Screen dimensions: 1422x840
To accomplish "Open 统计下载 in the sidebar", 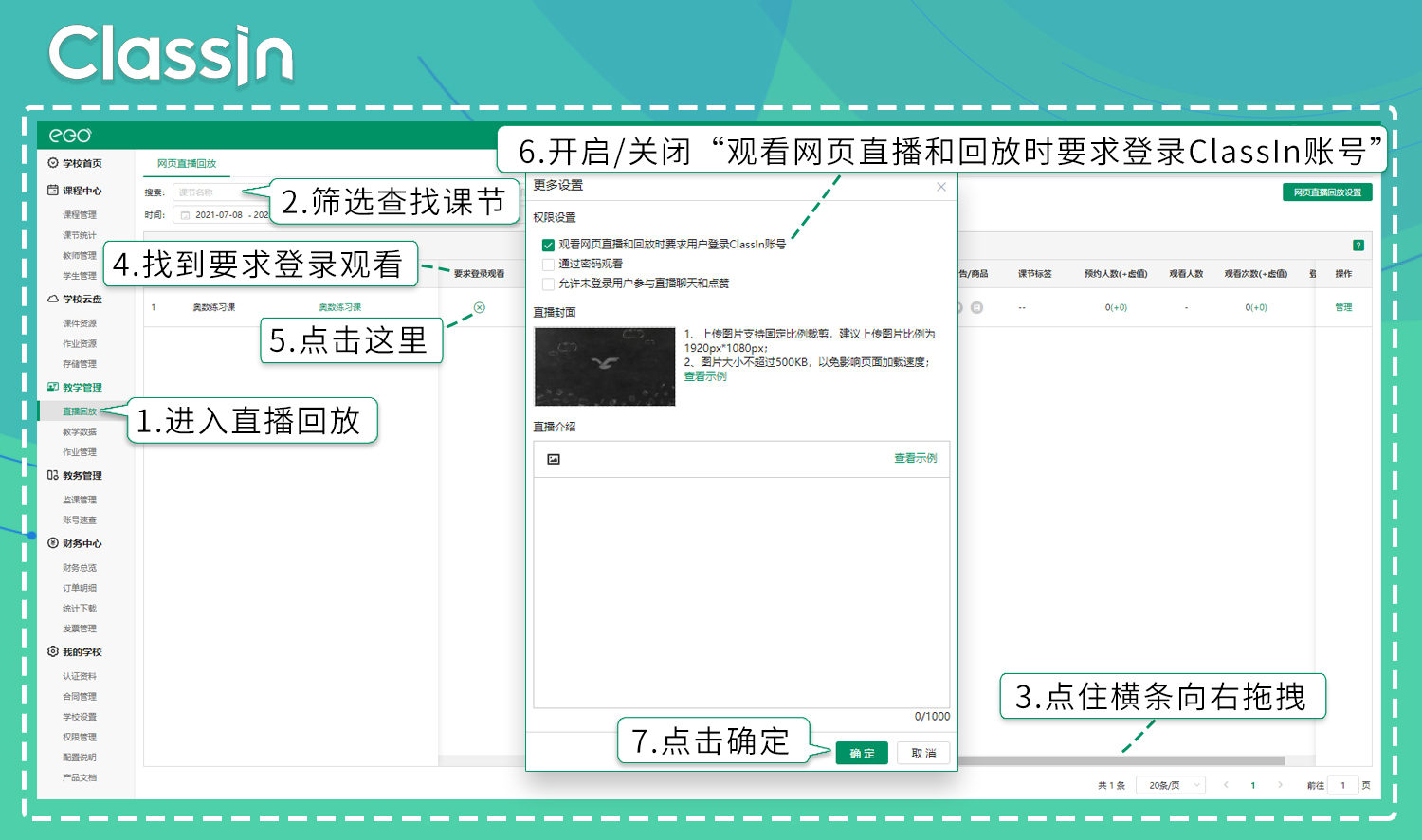I will point(80,609).
